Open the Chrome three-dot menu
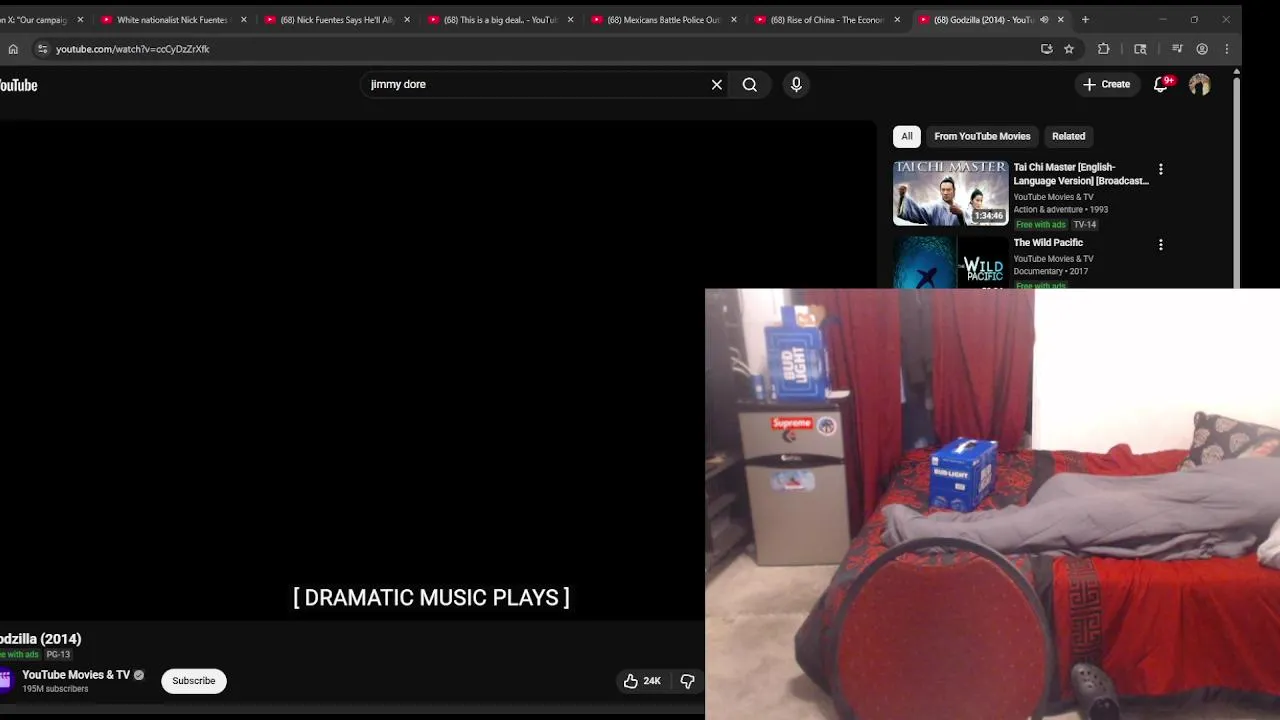1280x720 pixels. point(1227,49)
